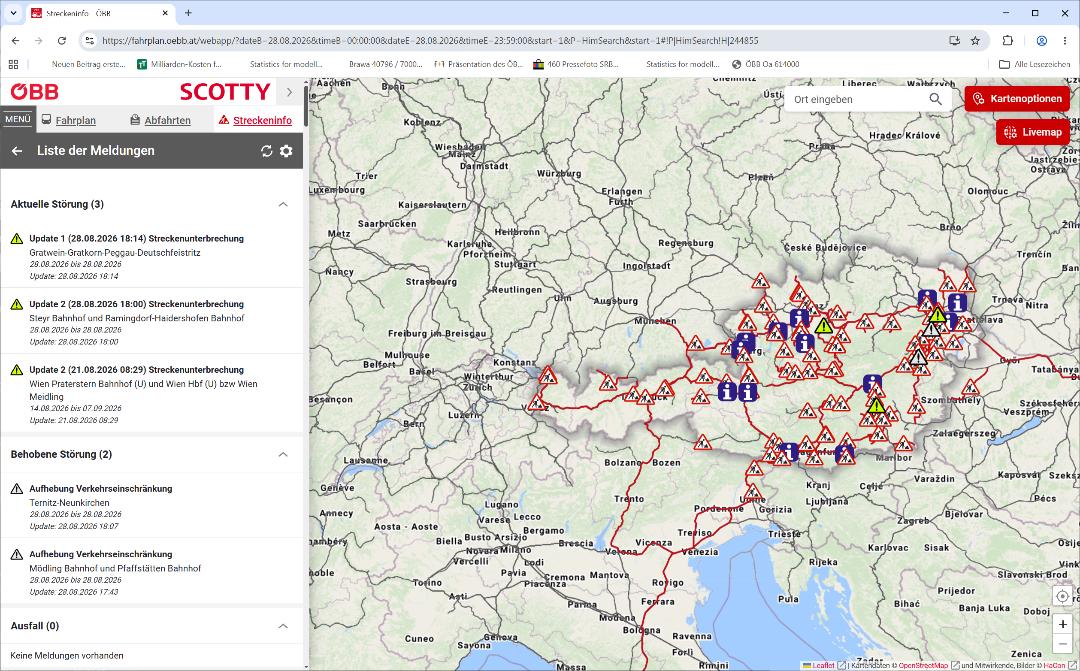The height and width of the screenshot is (671, 1080).
Task: Click warning icon of Ternitz-Neunkirchen entry
Action: click(17, 489)
